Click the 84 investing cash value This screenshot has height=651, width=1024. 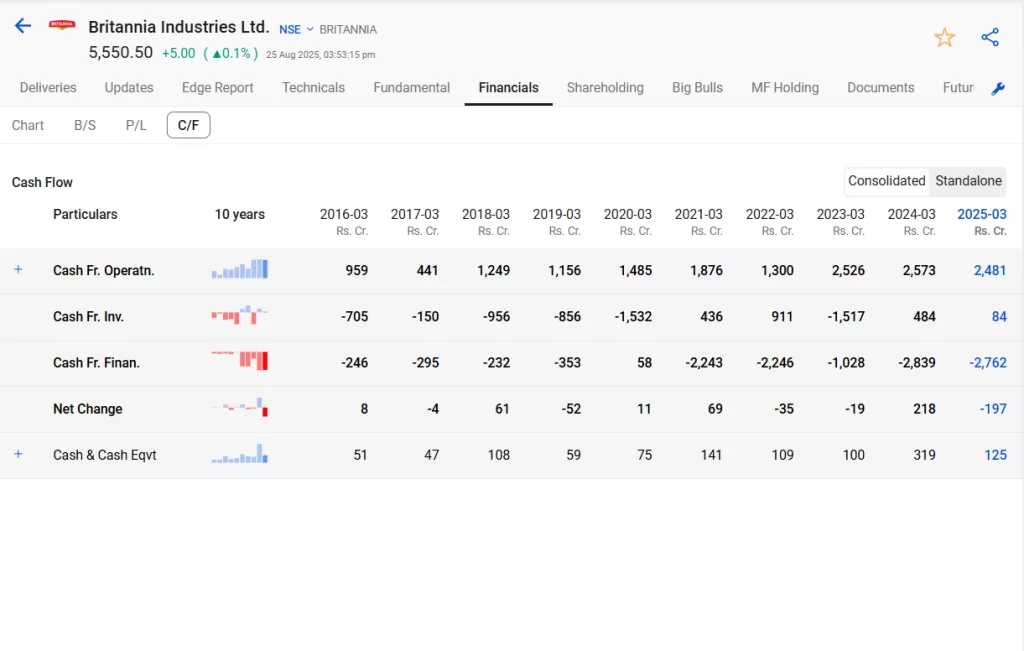pyautogui.click(x=999, y=317)
